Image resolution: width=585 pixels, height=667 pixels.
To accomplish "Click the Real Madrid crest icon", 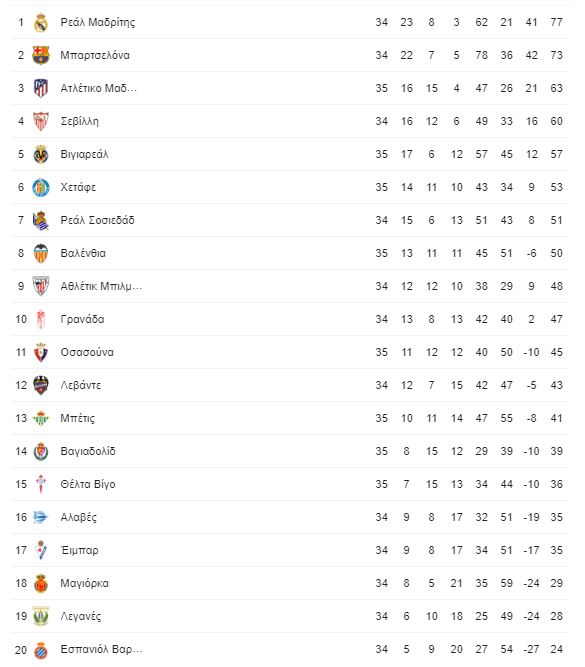I will (41, 23).
